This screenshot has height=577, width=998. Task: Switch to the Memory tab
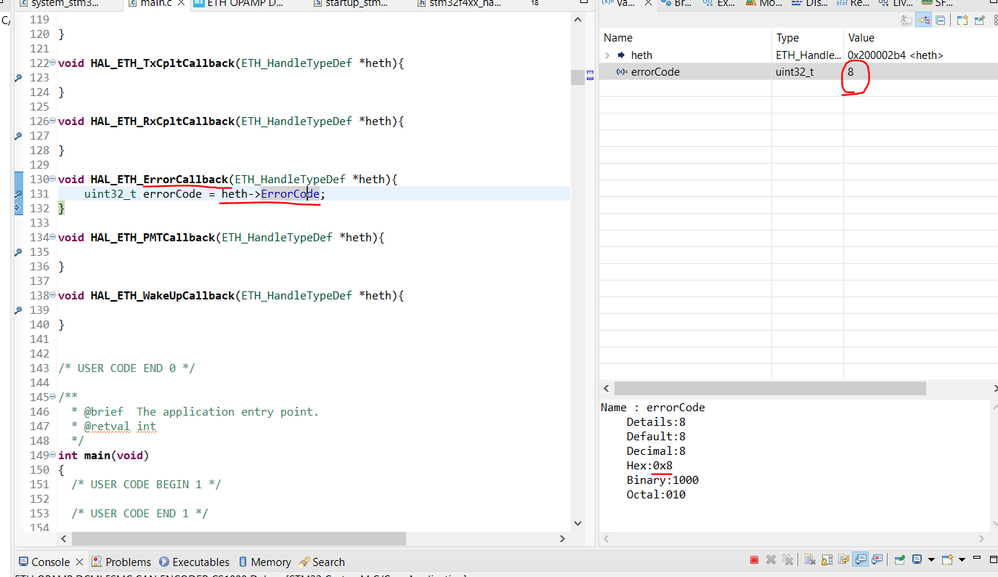265,562
